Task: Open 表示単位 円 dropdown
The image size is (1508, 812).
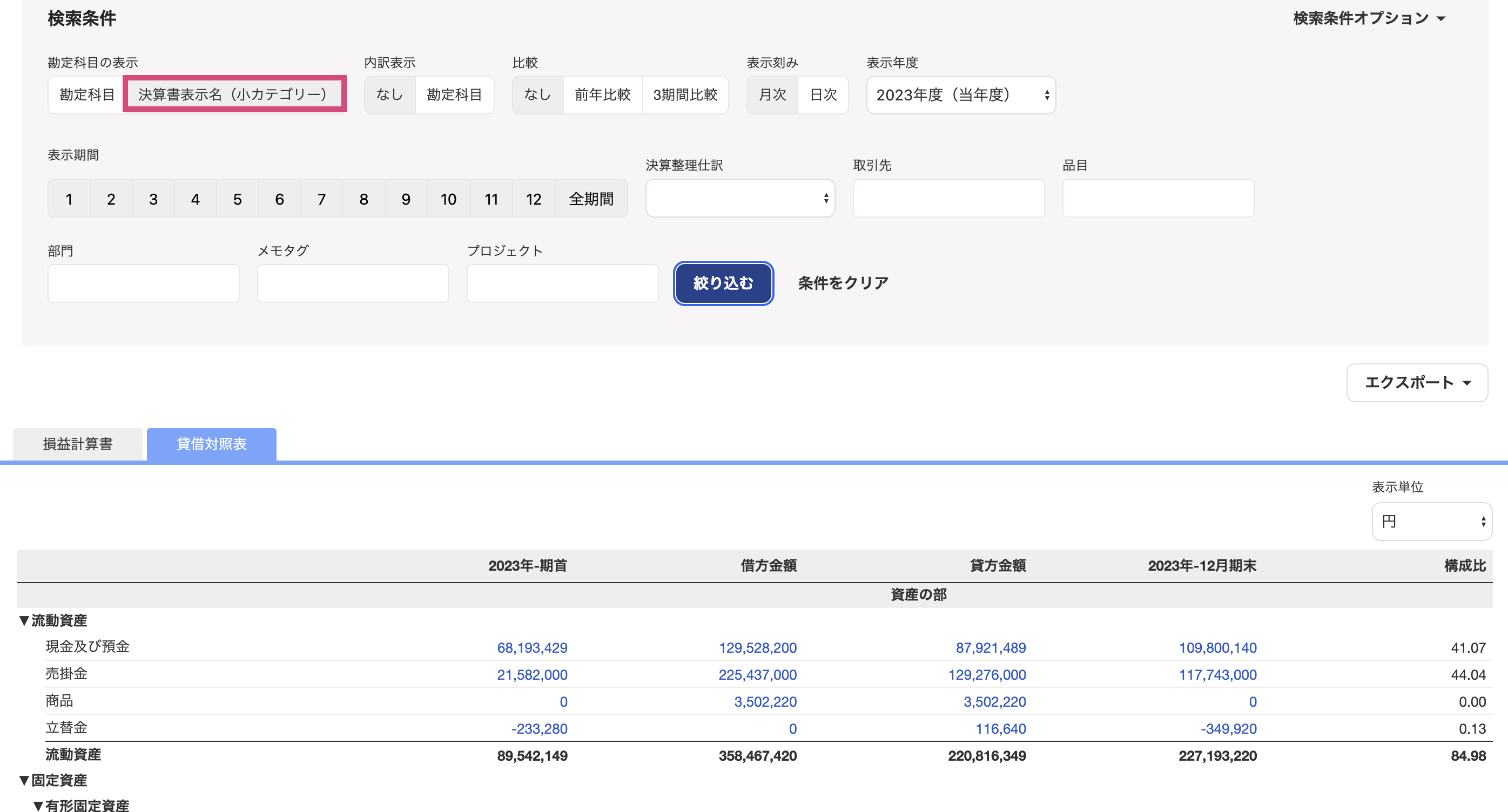Action: tap(1432, 521)
